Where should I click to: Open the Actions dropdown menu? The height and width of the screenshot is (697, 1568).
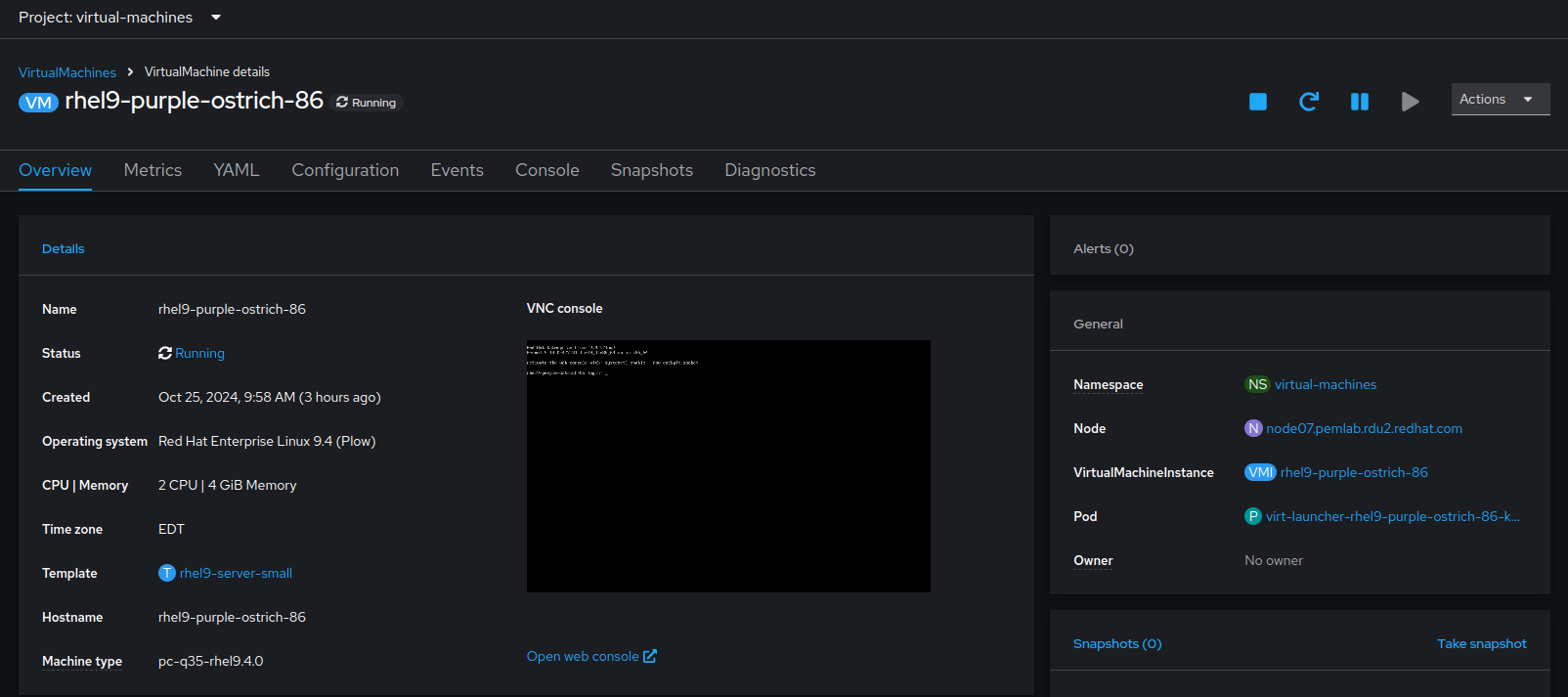pyautogui.click(x=1500, y=100)
